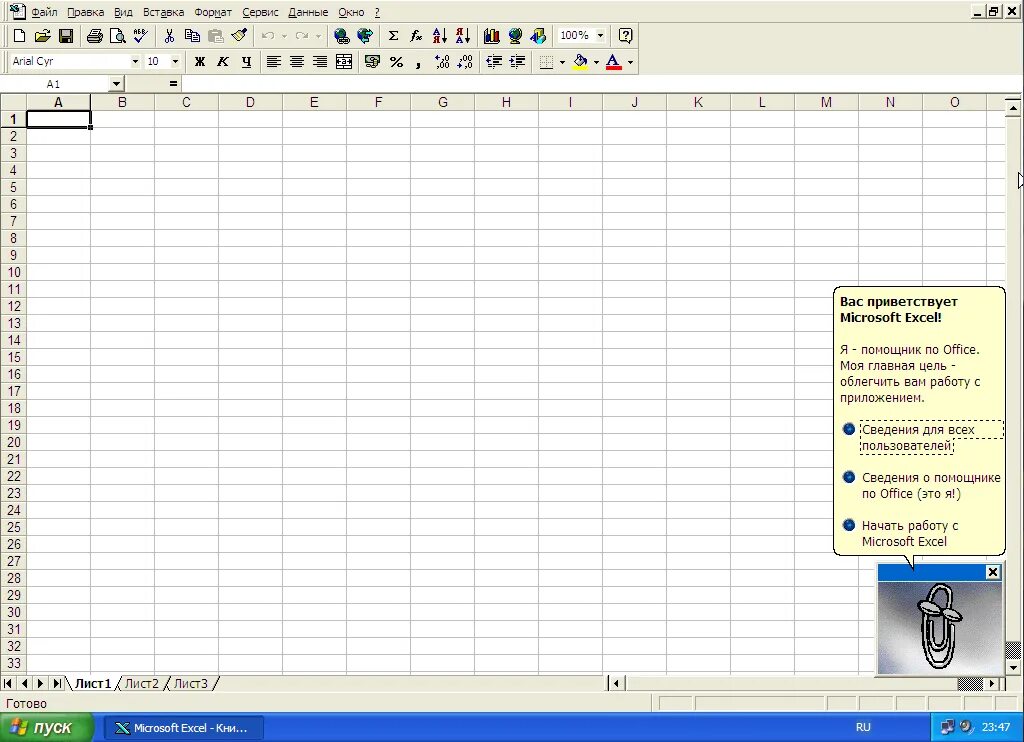This screenshot has height=742, width=1024.
Task: Click the Windows Пуск start button
Action: pyautogui.click(x=46, y=728)
